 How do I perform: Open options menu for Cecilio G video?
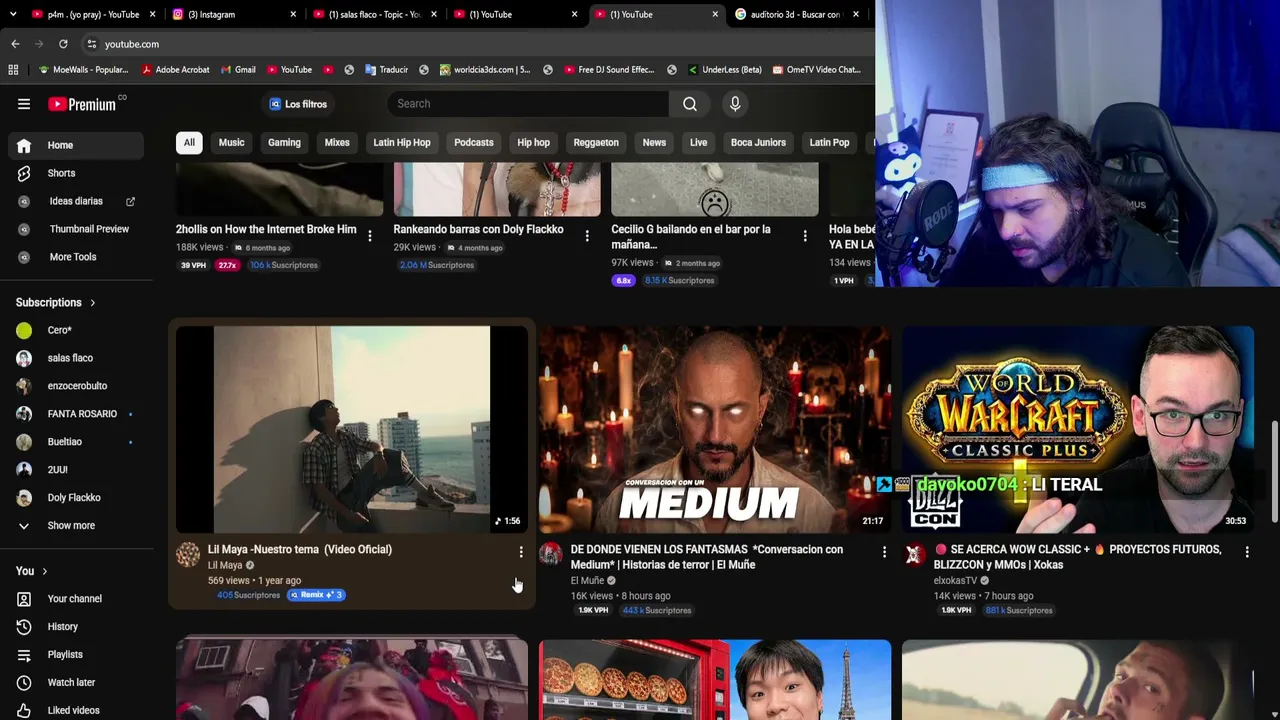[805, 236]
